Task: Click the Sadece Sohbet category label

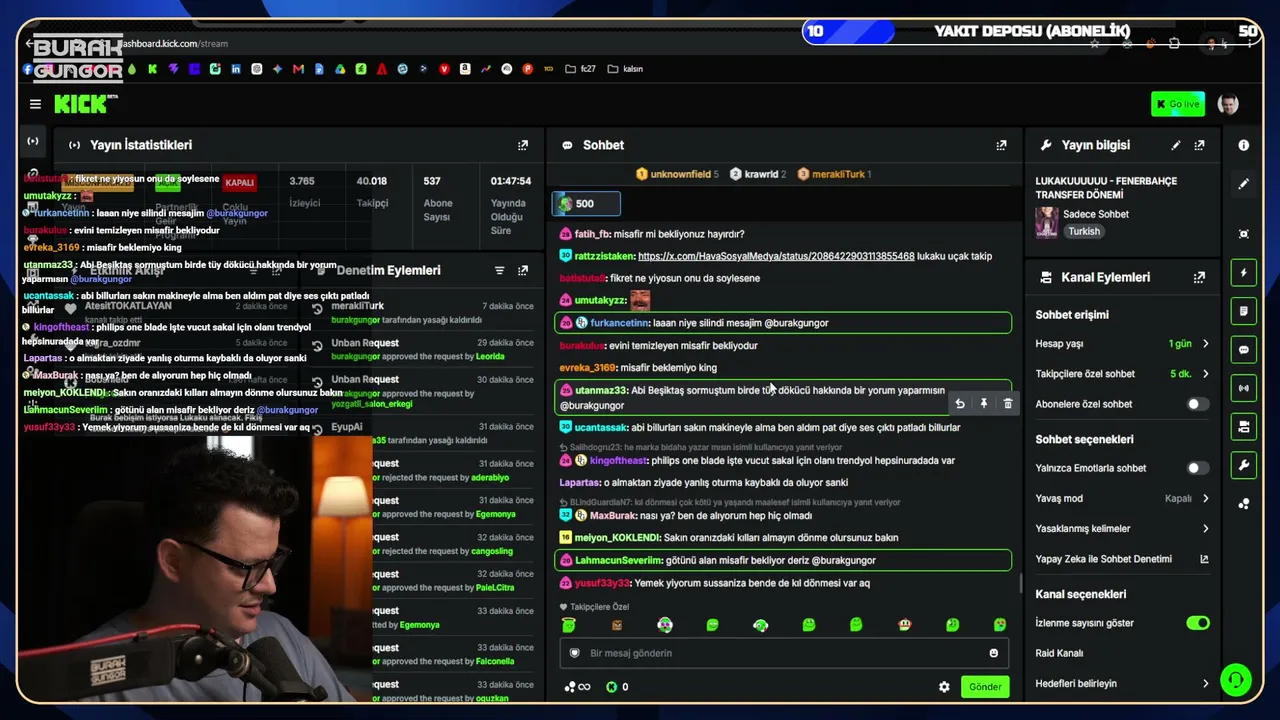Action: 1096,214
